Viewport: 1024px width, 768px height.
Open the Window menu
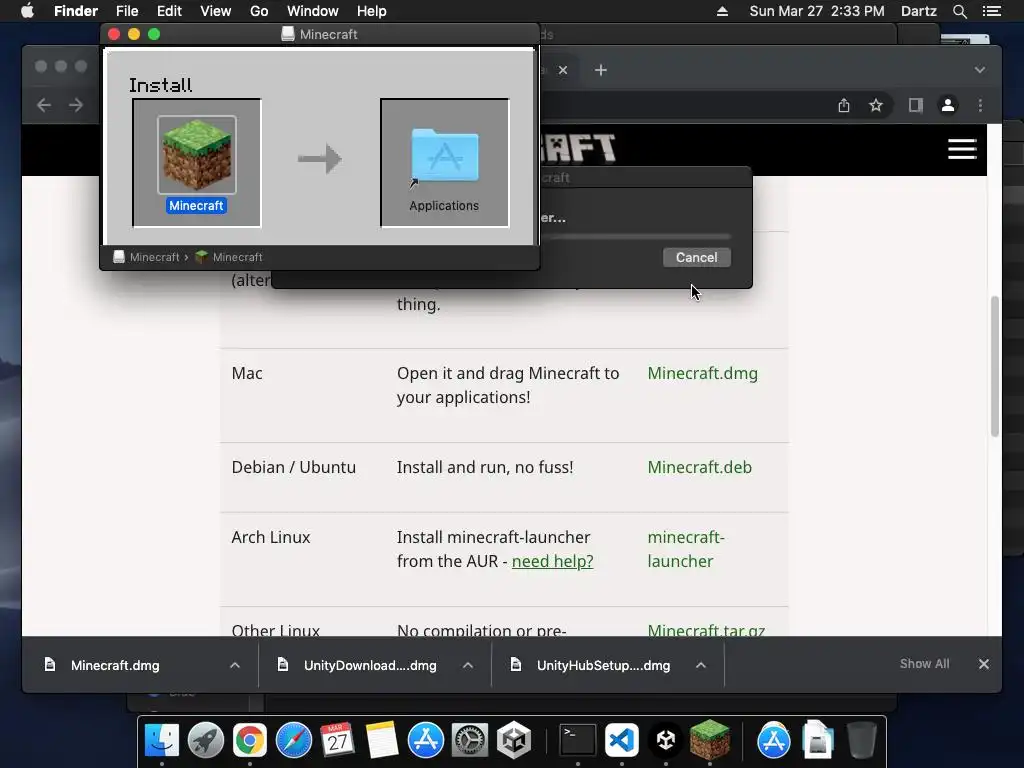click(x=312, y=11)
